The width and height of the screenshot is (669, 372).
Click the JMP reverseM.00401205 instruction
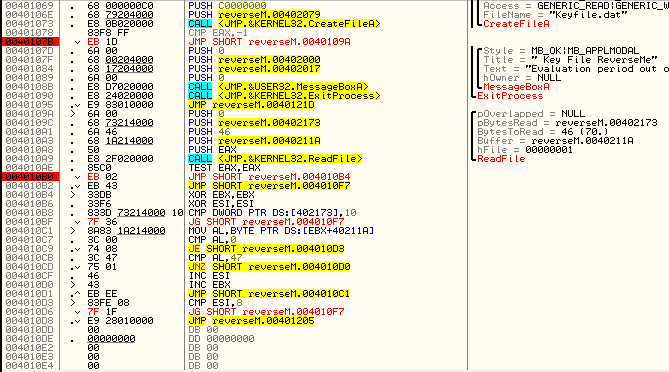click(251, 320)
